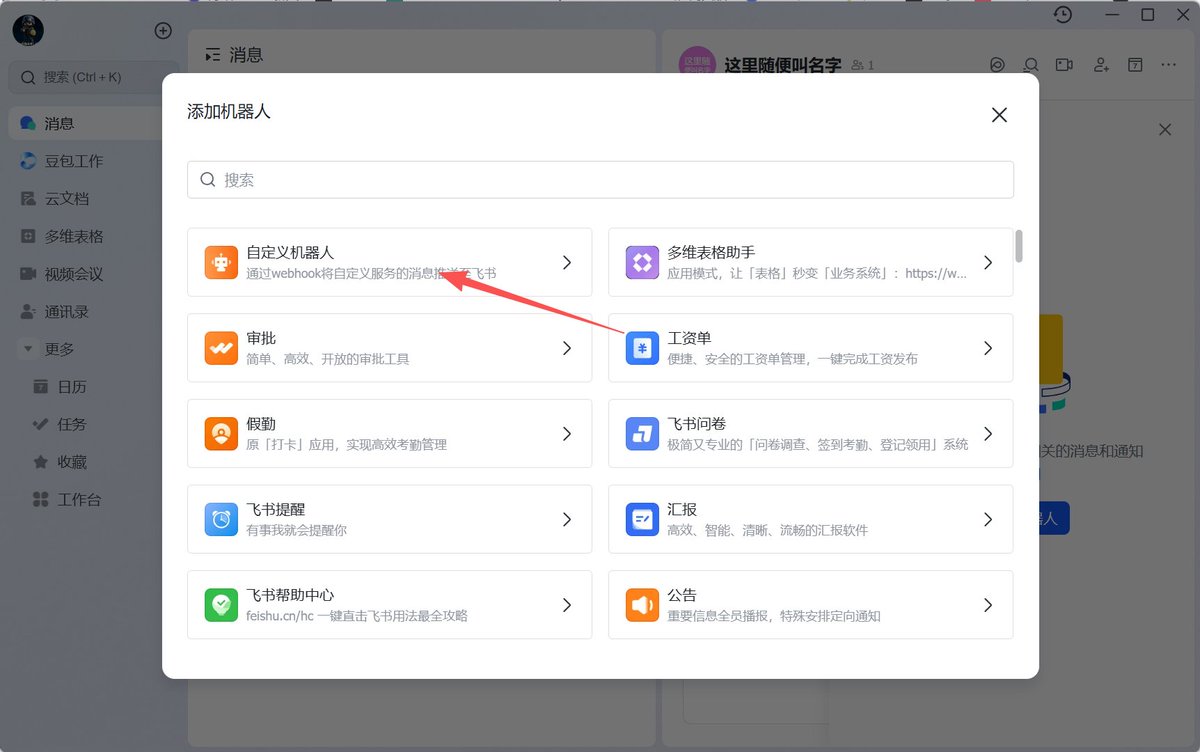This screenshot has width=1200, height=752.
Task: Click the calendar icon in chat header
Action: [x=1135, y=65]
